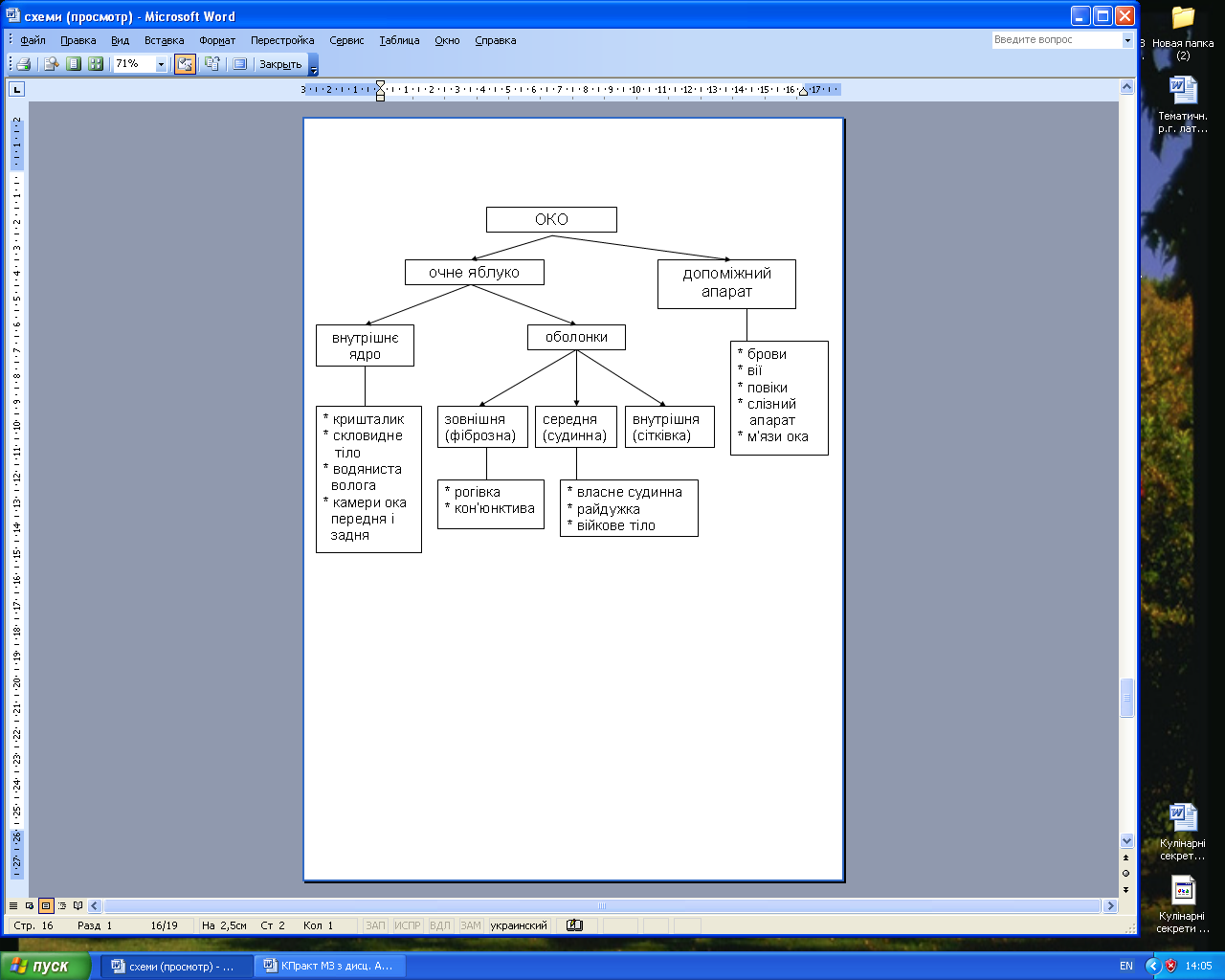1225x980 pixels.
Task: Open the Справка menu
Action: point(495,40)
